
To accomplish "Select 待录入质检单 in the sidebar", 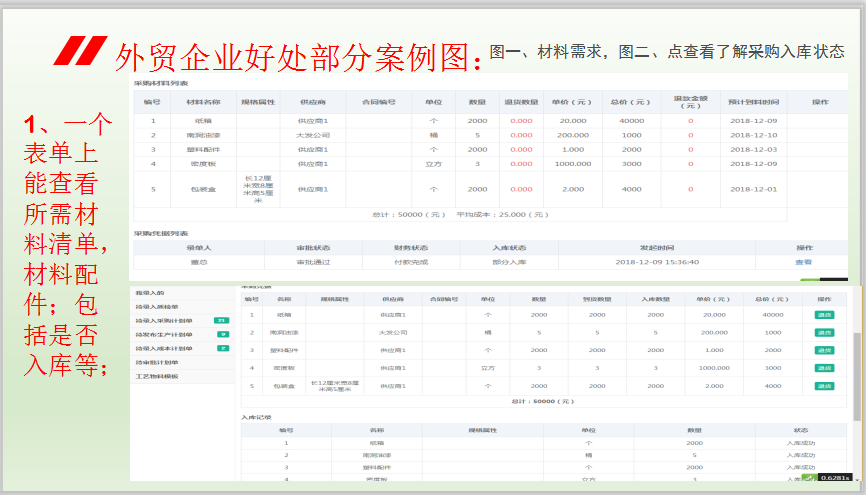I will coord(157,306).
